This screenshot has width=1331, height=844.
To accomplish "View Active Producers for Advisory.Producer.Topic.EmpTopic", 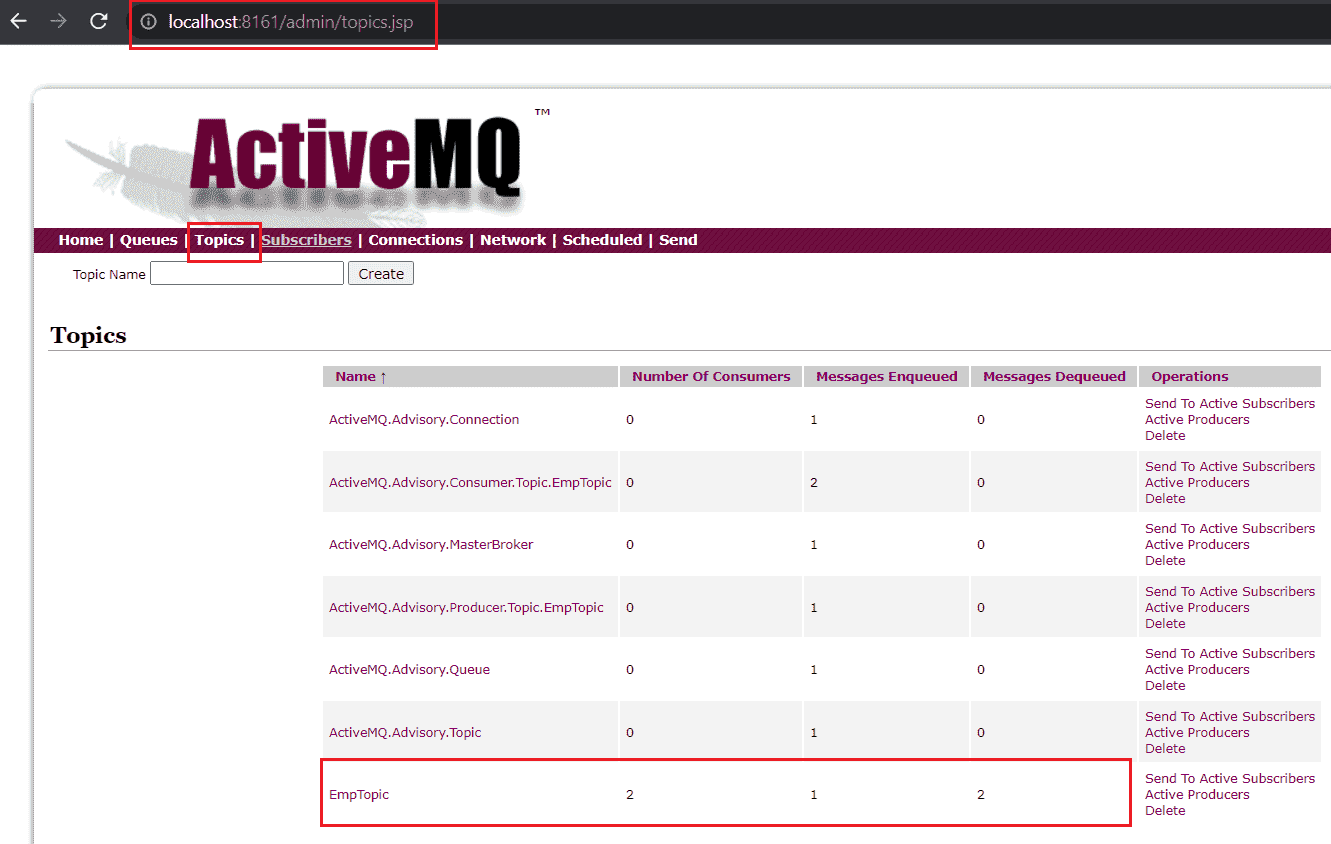I will tap(1197, 608).
